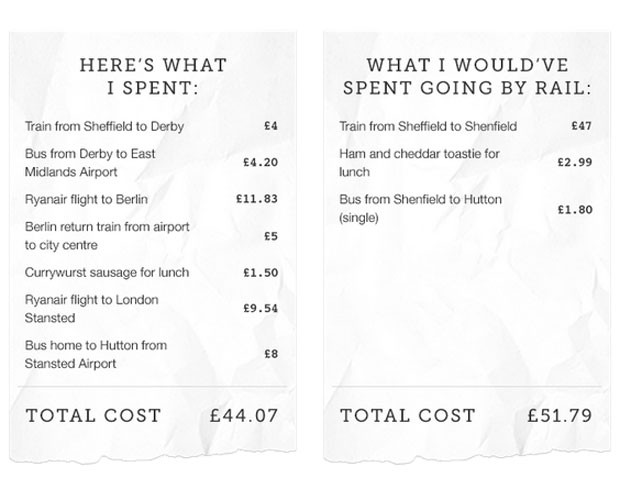Click the 'Here's What I Spent' heading
Viewport: 620px width, 478px height.
153,77
